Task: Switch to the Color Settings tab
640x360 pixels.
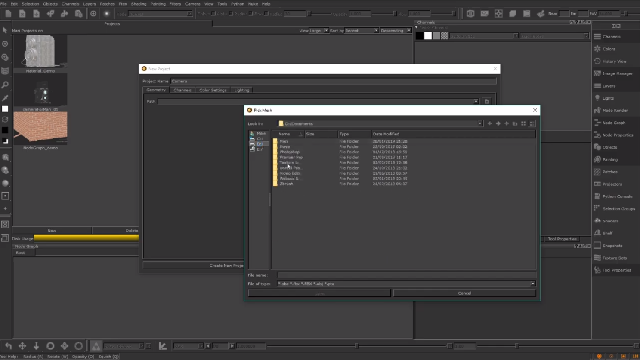Action: point(213,90)
